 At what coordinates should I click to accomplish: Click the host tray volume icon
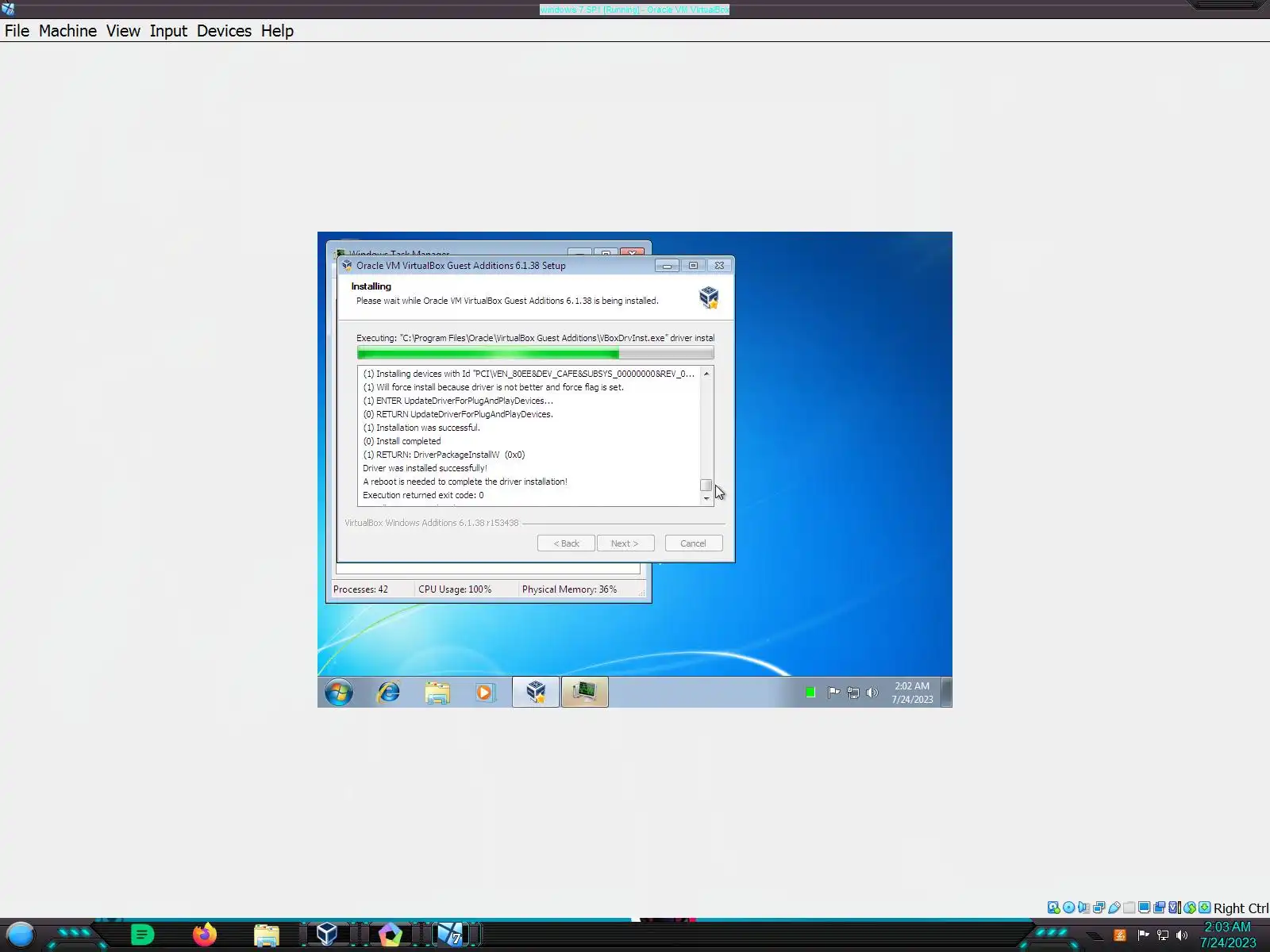coord(1182,935)
